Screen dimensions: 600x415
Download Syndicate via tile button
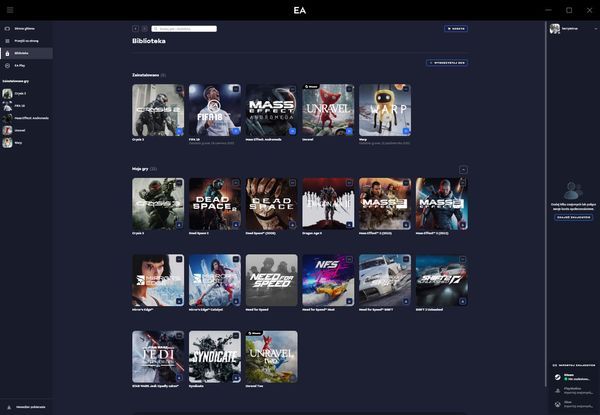236,378
